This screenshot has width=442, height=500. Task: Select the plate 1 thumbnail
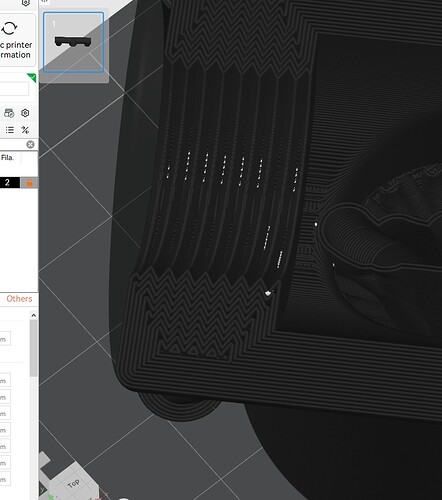(x=73, y=42)
